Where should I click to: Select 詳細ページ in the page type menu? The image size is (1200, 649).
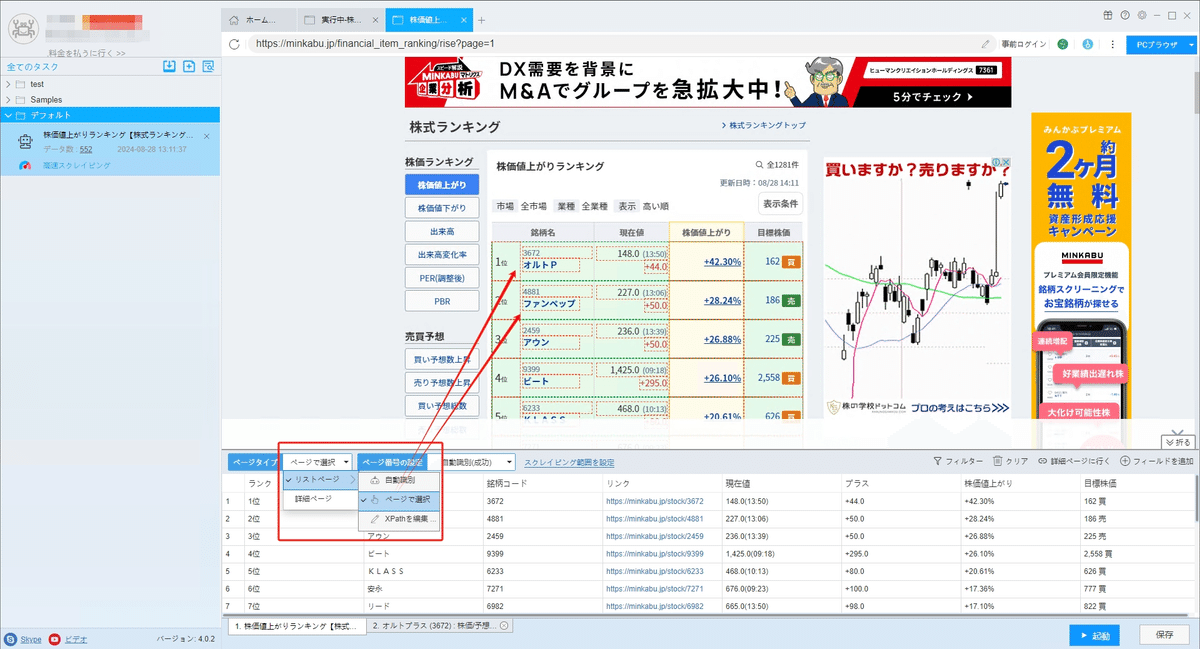(319, 498)
